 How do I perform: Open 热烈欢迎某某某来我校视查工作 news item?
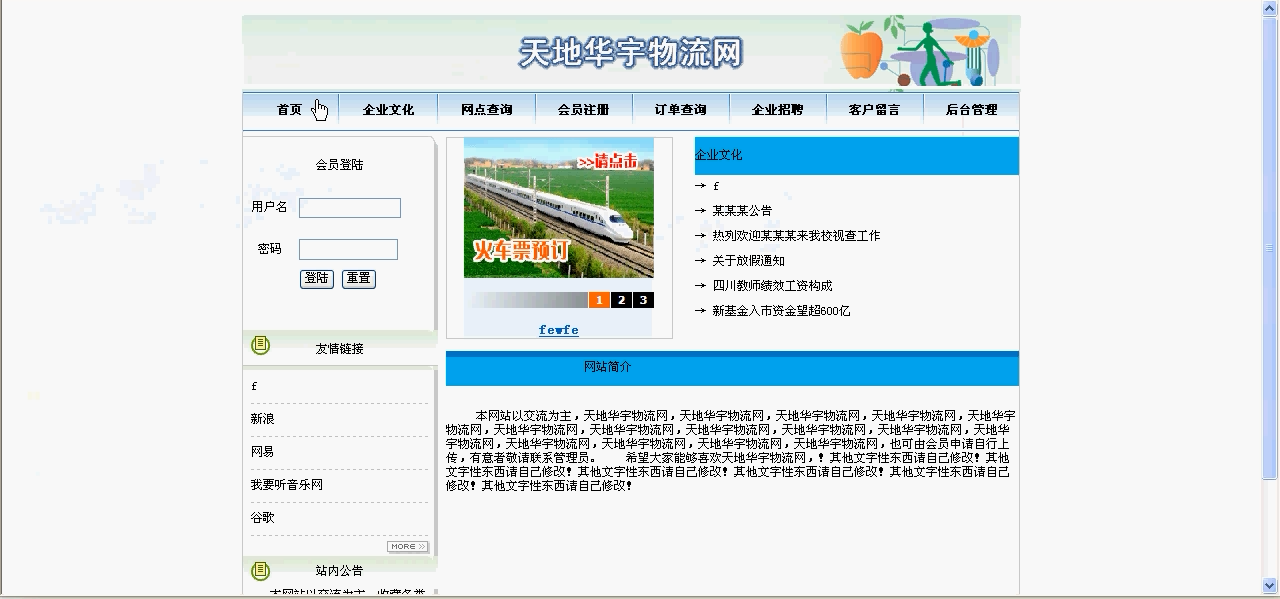[796, 236]
